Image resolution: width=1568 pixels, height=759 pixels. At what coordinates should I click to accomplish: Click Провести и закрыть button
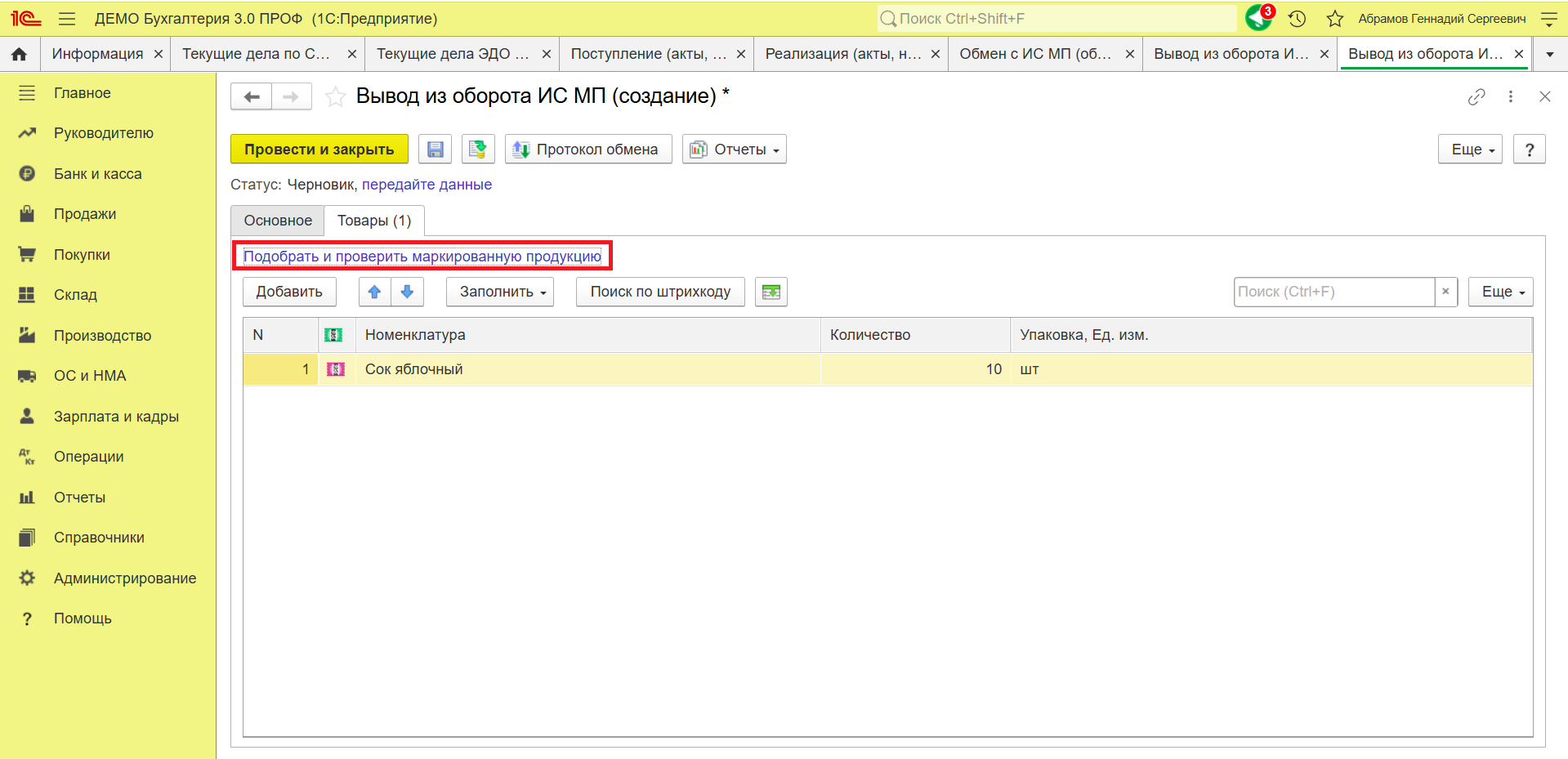[319, 150]
